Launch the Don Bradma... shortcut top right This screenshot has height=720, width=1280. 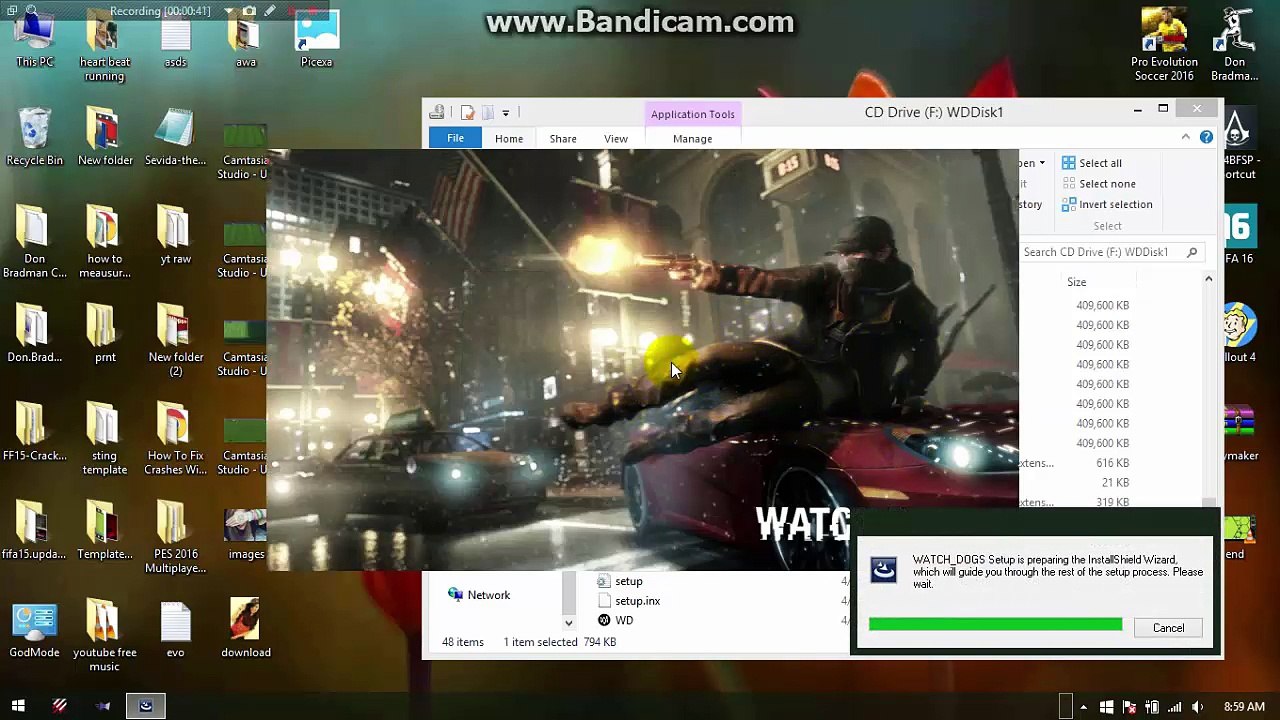pyautogui.click(x=1234, y=45)
